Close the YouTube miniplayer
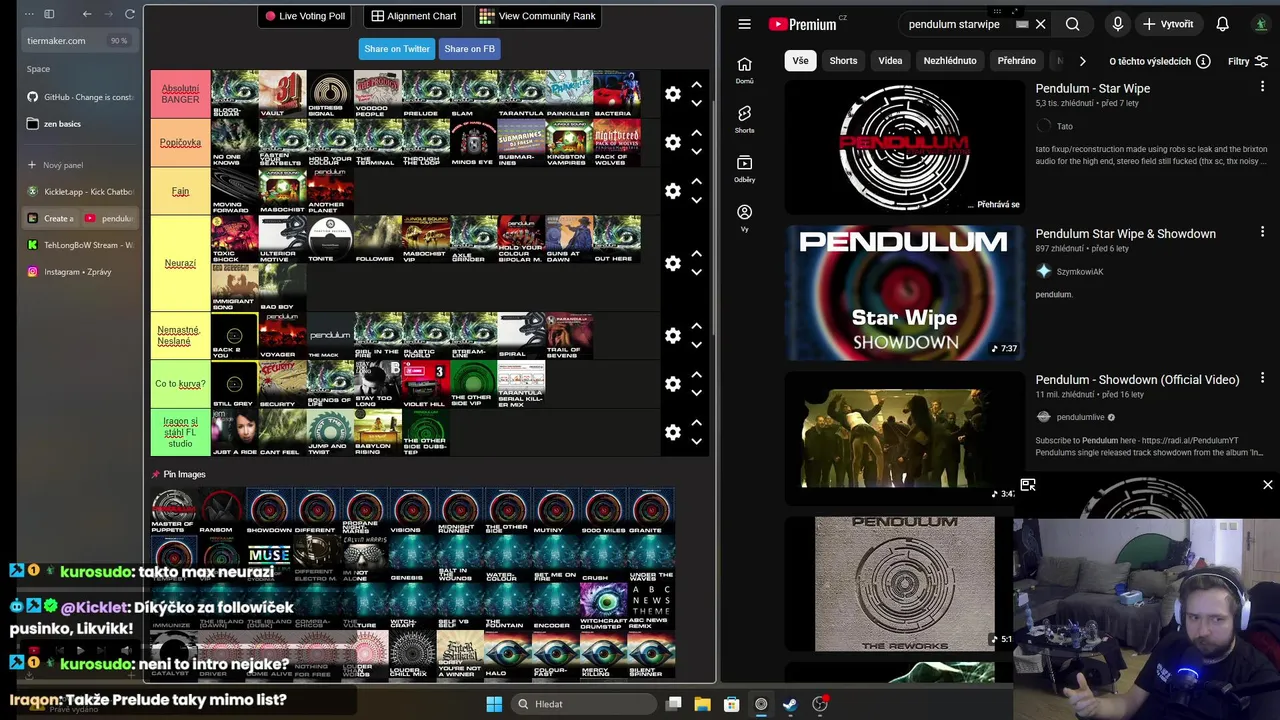The image size is (1280, 720). point(1267,485)
